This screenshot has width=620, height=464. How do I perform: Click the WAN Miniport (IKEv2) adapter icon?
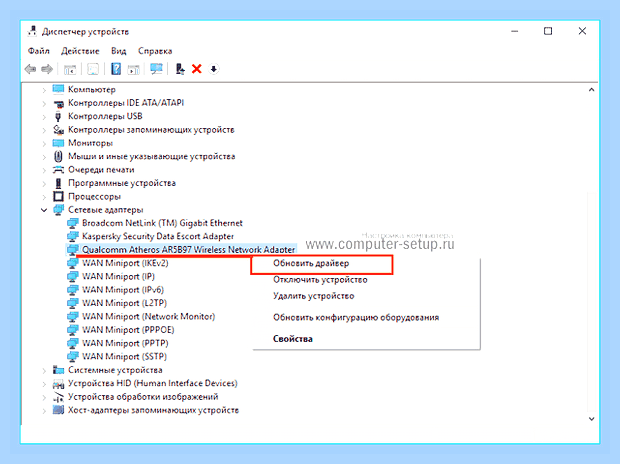click(72, 263)
